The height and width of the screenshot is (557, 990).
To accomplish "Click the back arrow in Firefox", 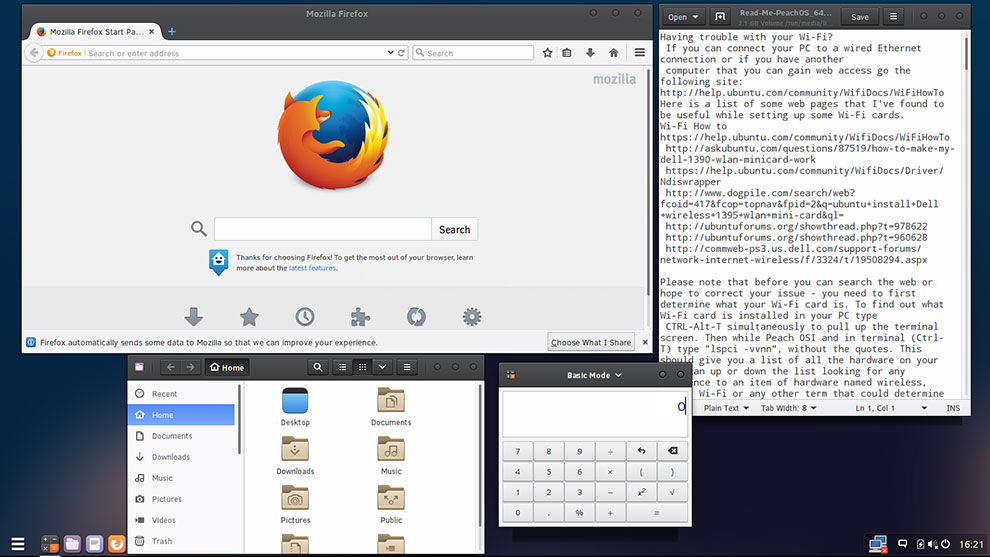I will point(34,53).
